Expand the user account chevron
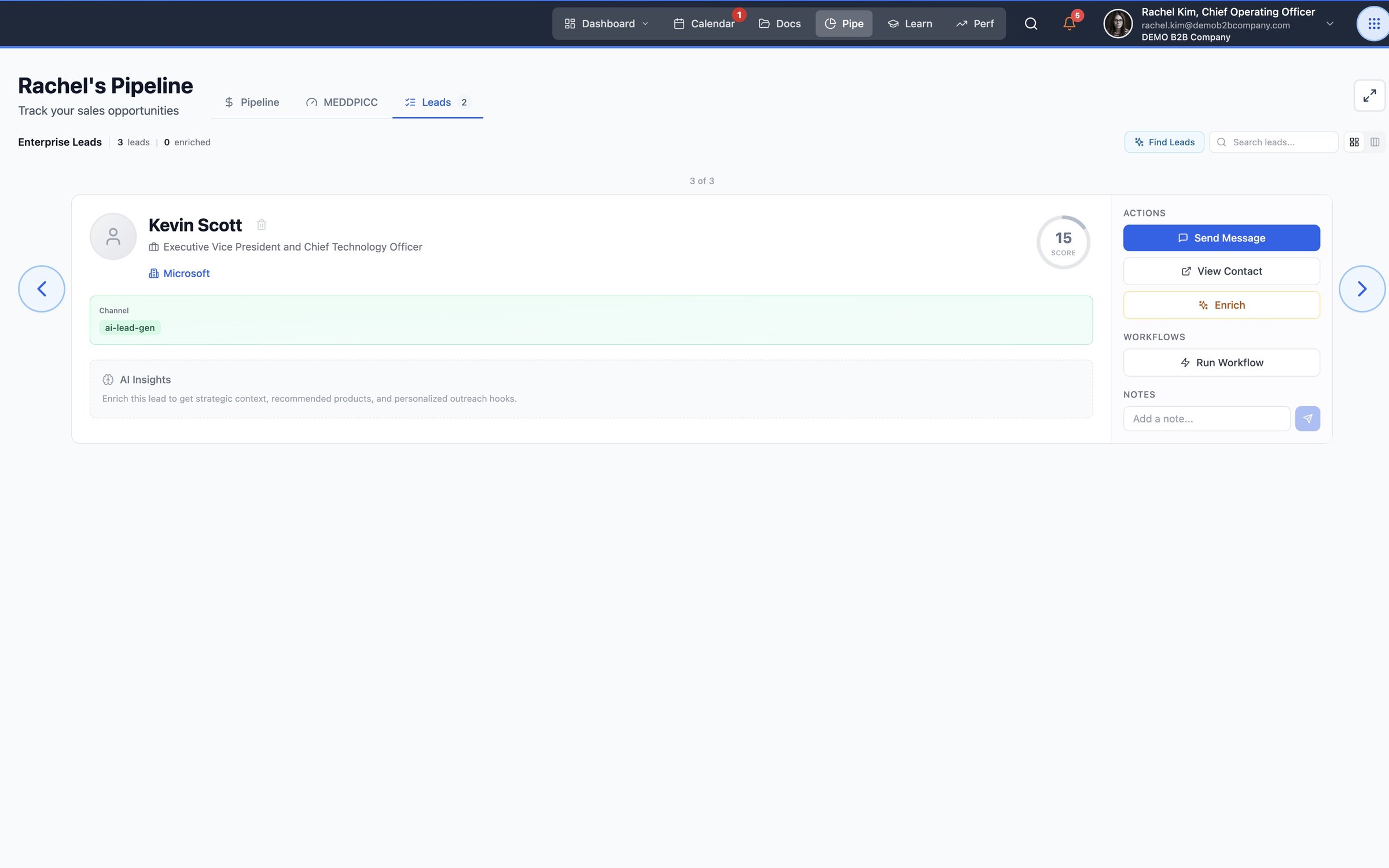 [1329, 24]
